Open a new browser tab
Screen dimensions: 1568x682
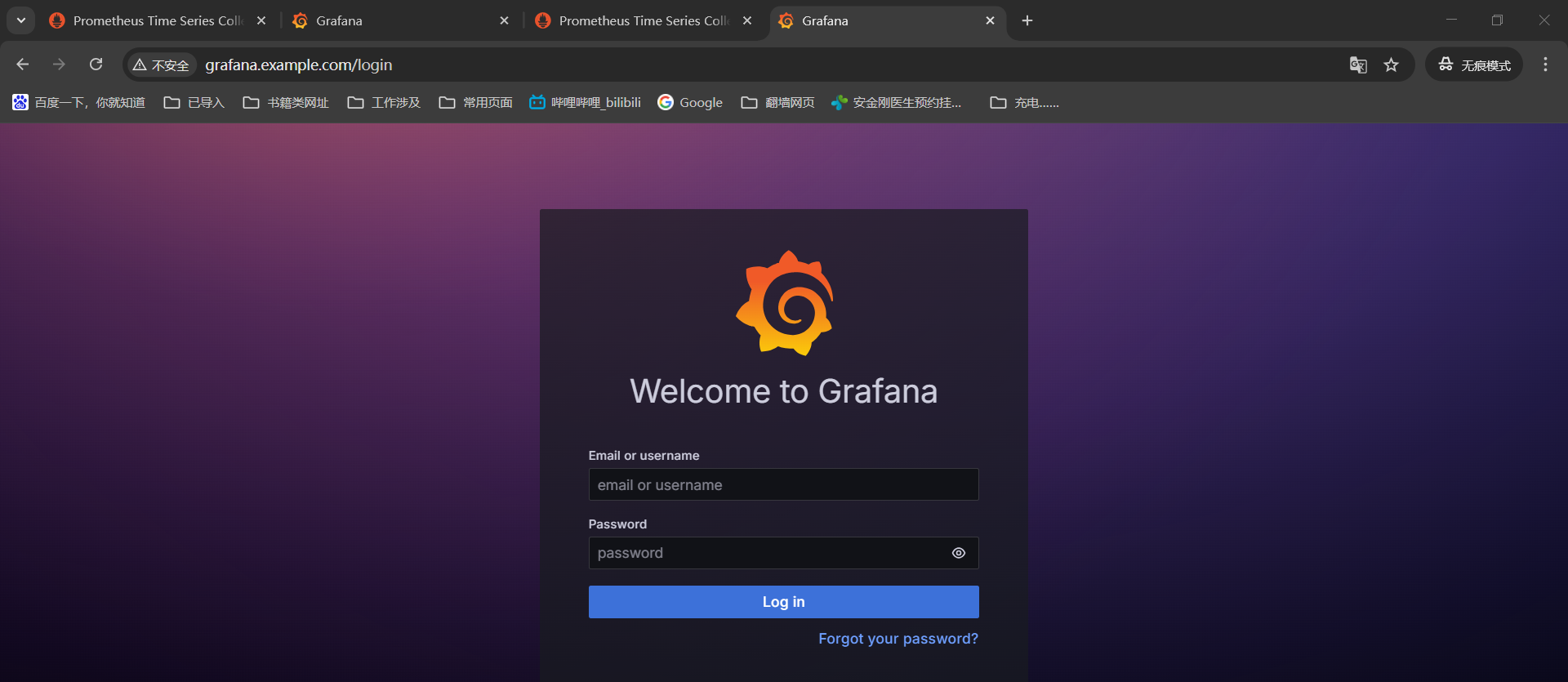click(x=1027, y=20)
